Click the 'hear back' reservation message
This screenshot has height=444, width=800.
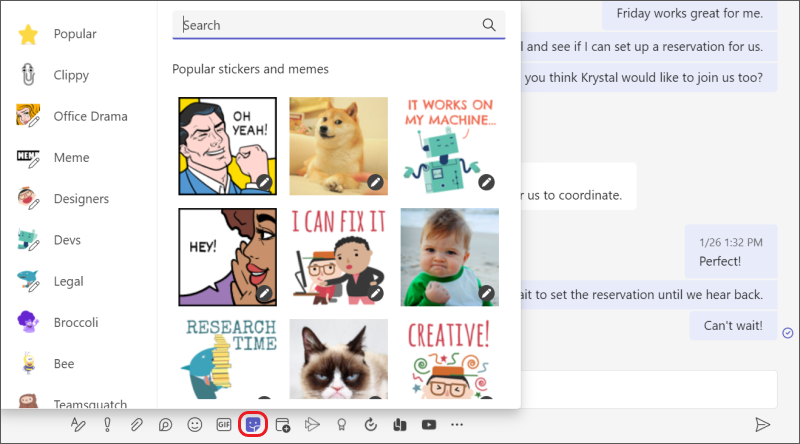pos(649,294)
